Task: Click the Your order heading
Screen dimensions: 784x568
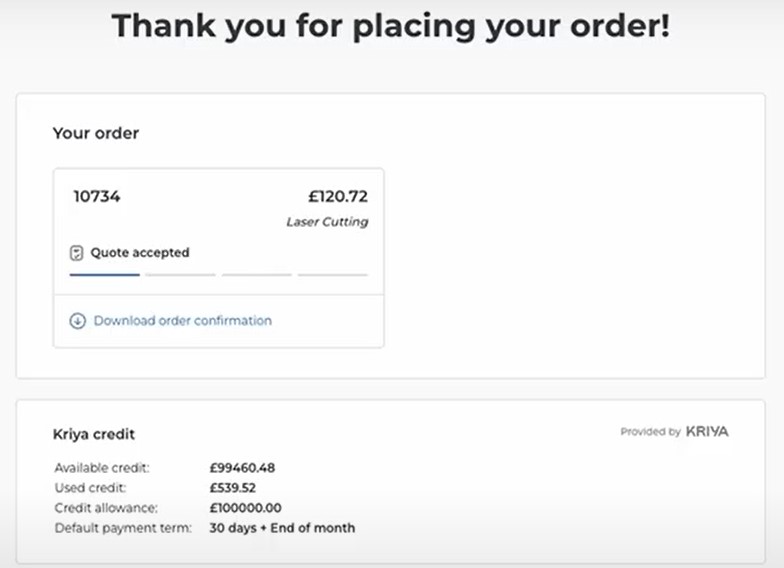Action: (96, 133)
